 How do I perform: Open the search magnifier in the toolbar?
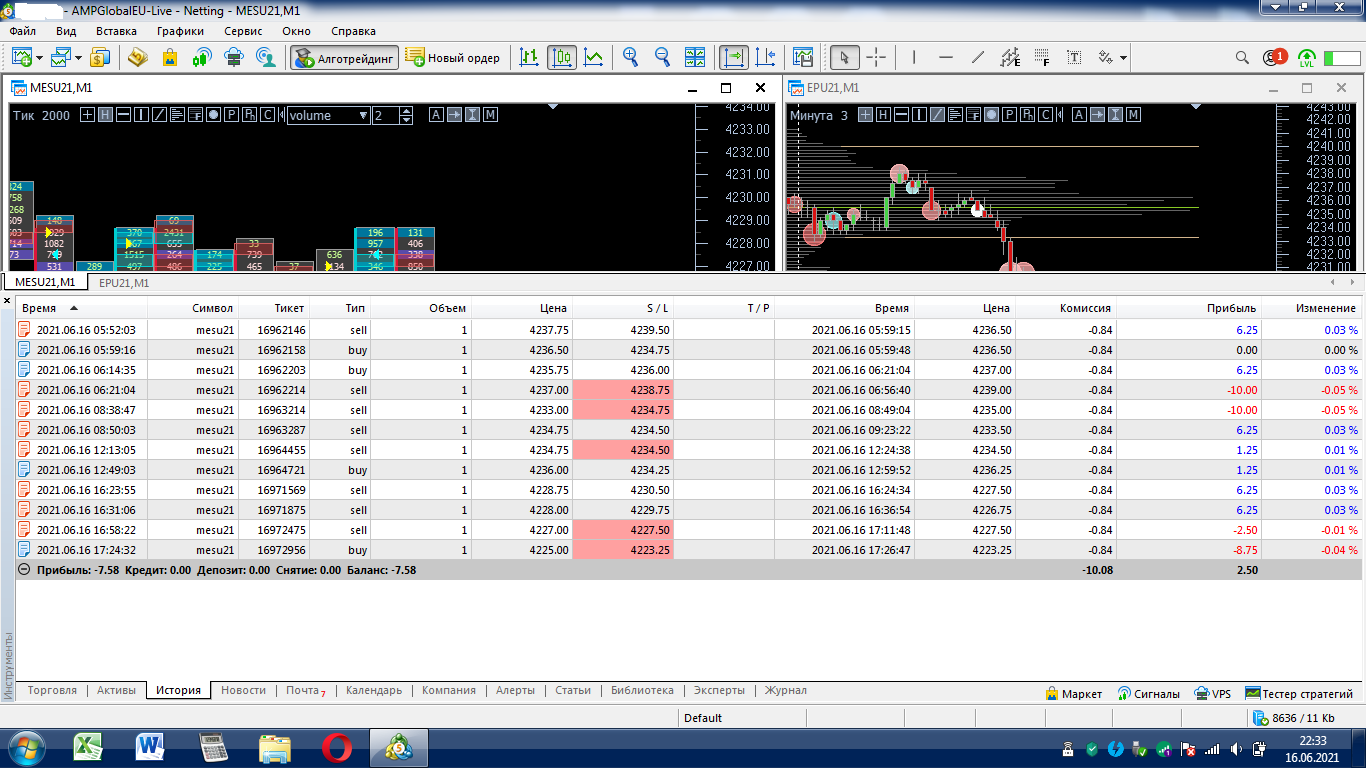tap(1243, 57)
